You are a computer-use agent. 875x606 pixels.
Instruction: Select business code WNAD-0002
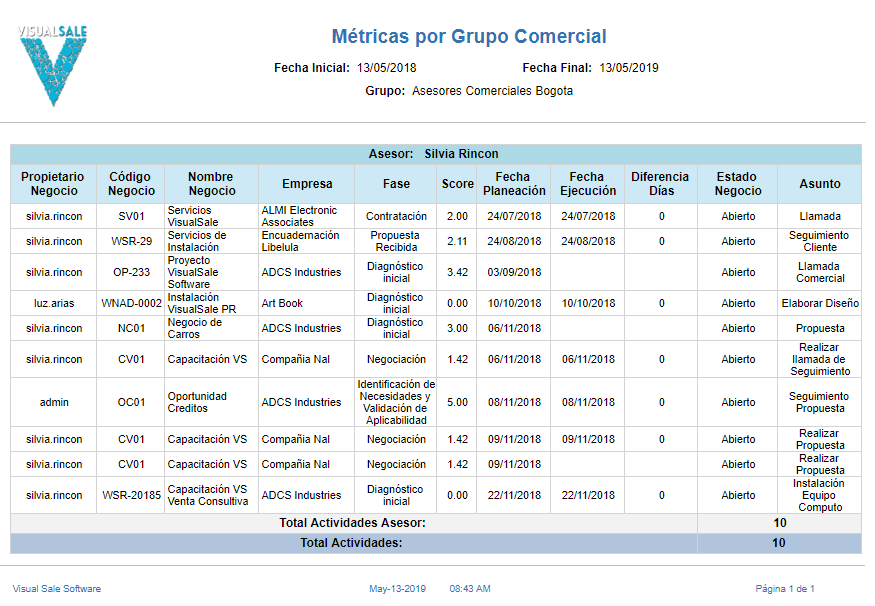point(131,304)
